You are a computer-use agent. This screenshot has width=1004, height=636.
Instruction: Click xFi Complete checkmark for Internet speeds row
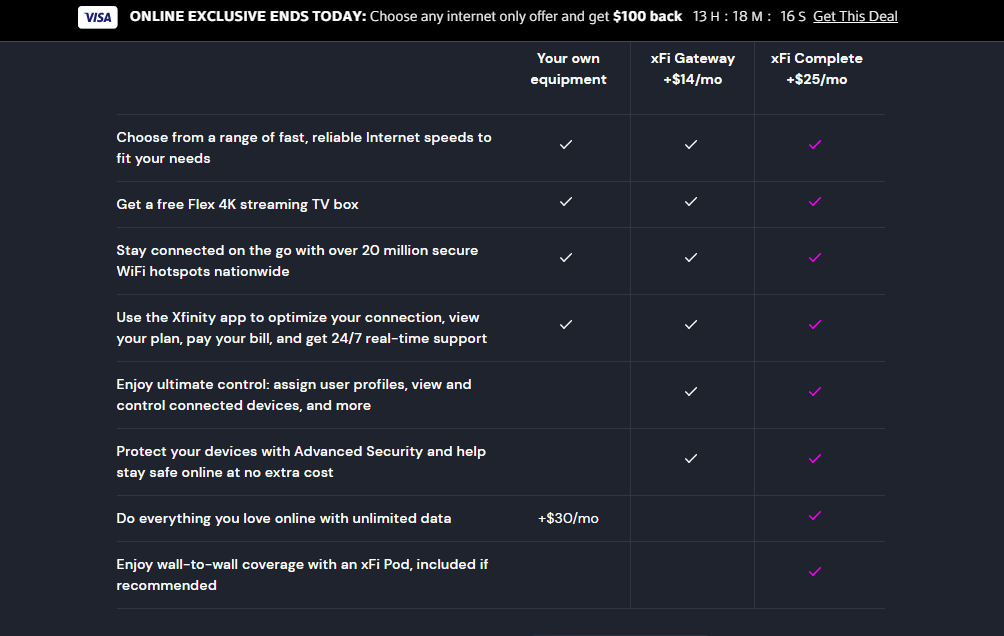click(814, 145)
